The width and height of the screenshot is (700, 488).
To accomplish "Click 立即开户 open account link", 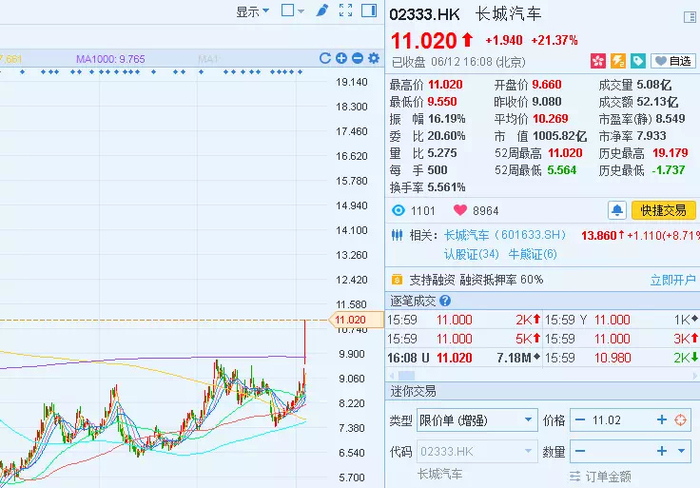I will click(x=673, y=280).
